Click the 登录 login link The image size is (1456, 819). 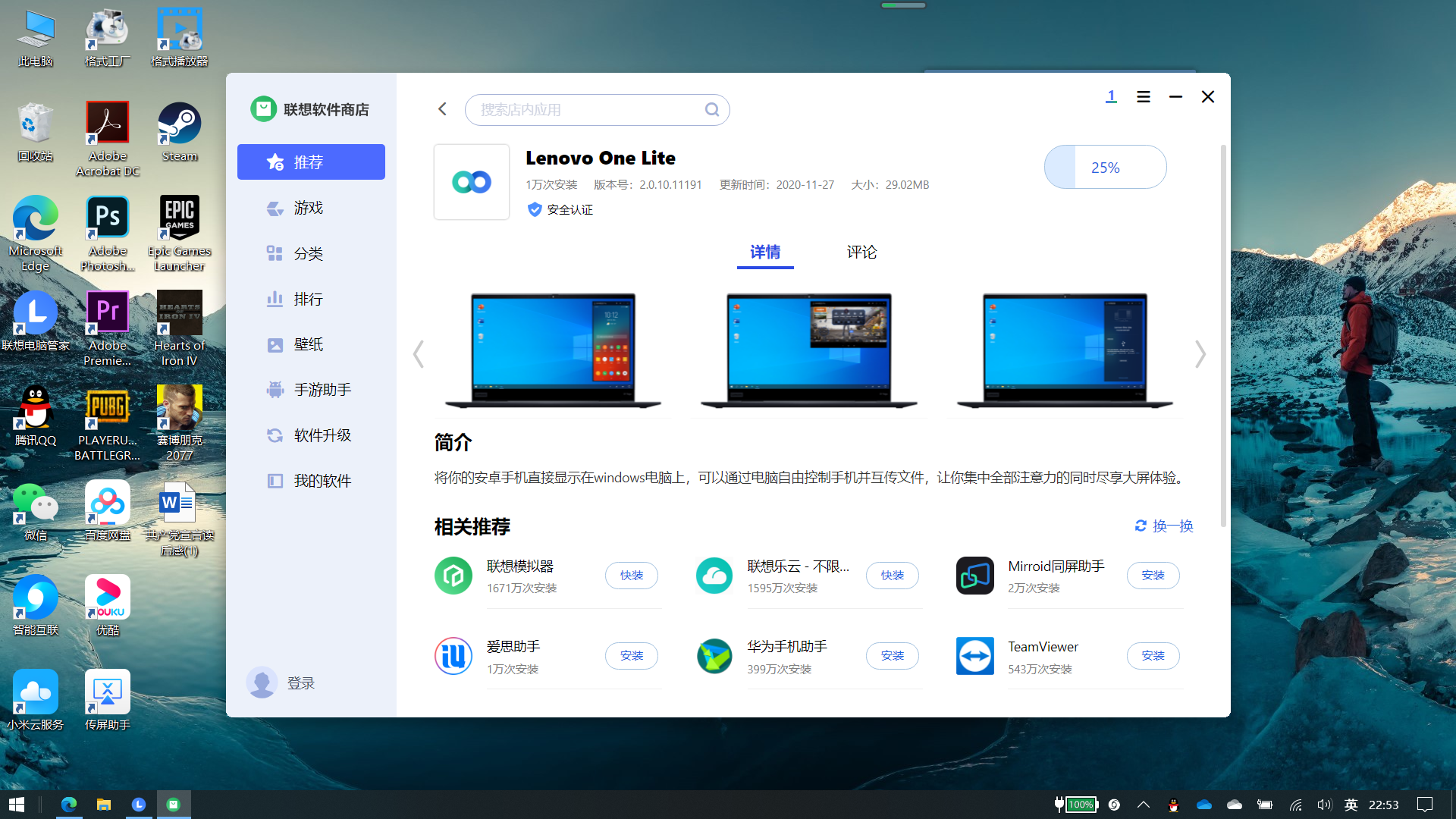click(301, 683)
